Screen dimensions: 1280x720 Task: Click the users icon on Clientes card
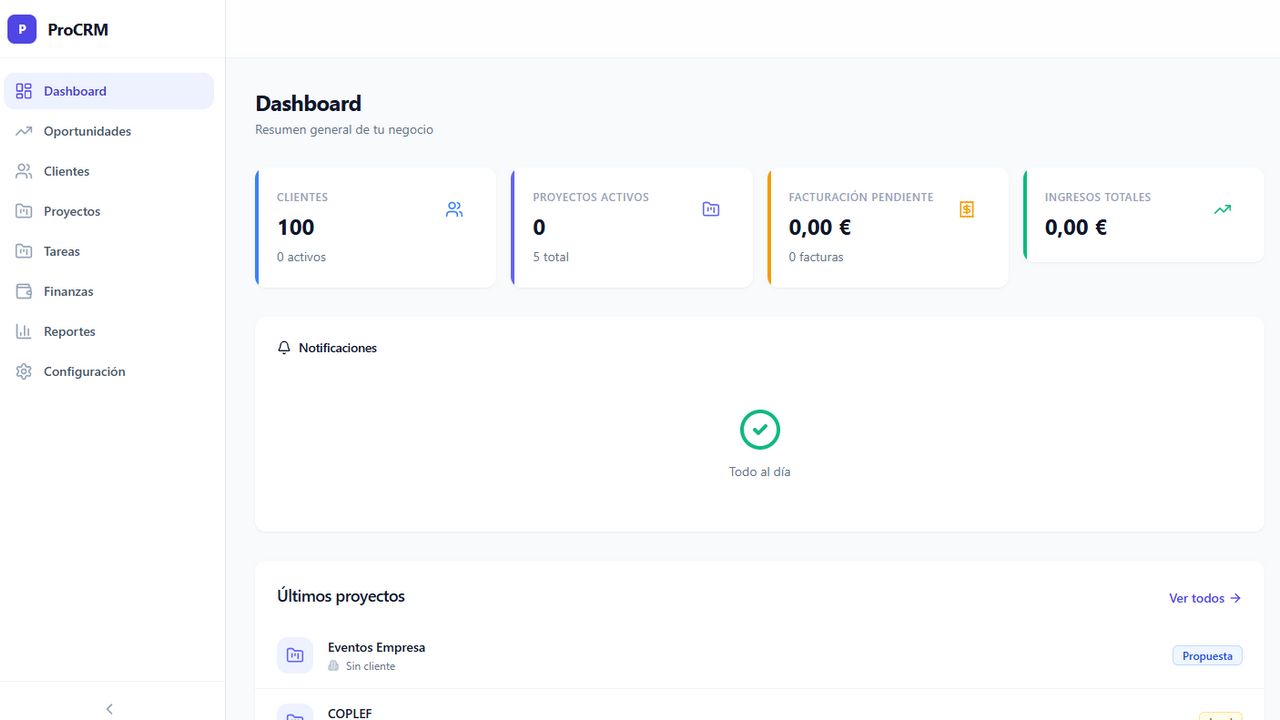[455, 209]
